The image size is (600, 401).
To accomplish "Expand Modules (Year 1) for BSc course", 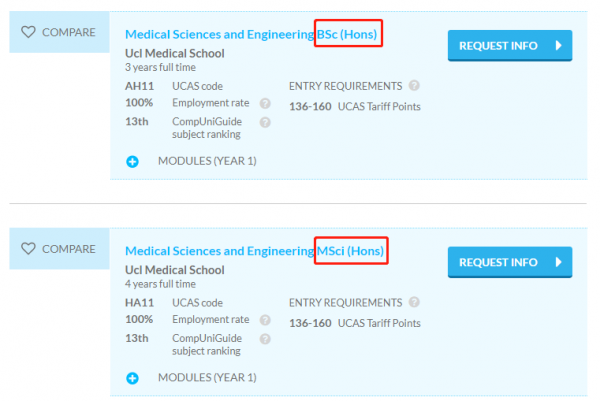I will tap(206, 161).
